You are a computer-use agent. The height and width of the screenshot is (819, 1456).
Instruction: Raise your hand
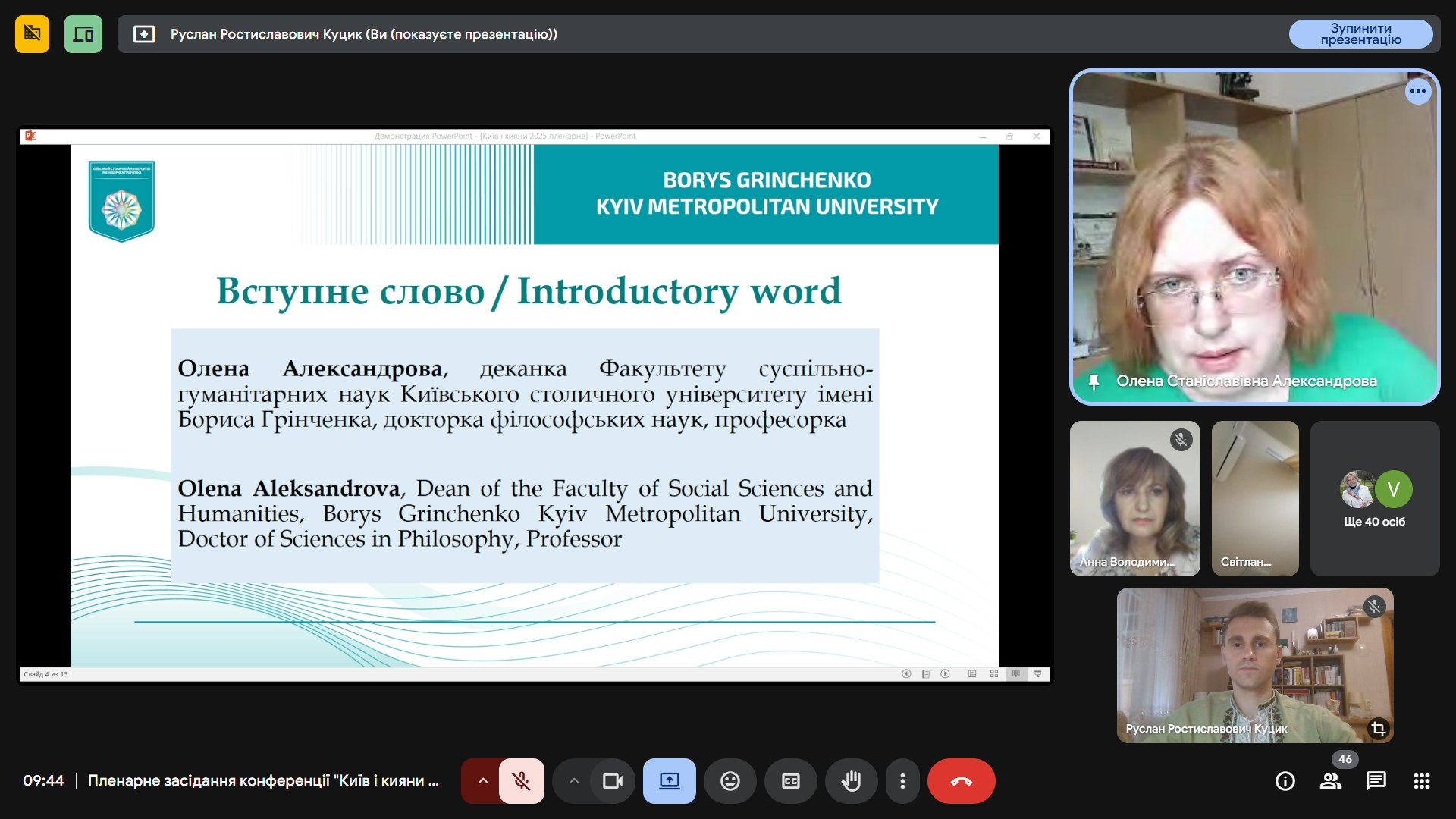pos(851,781)
